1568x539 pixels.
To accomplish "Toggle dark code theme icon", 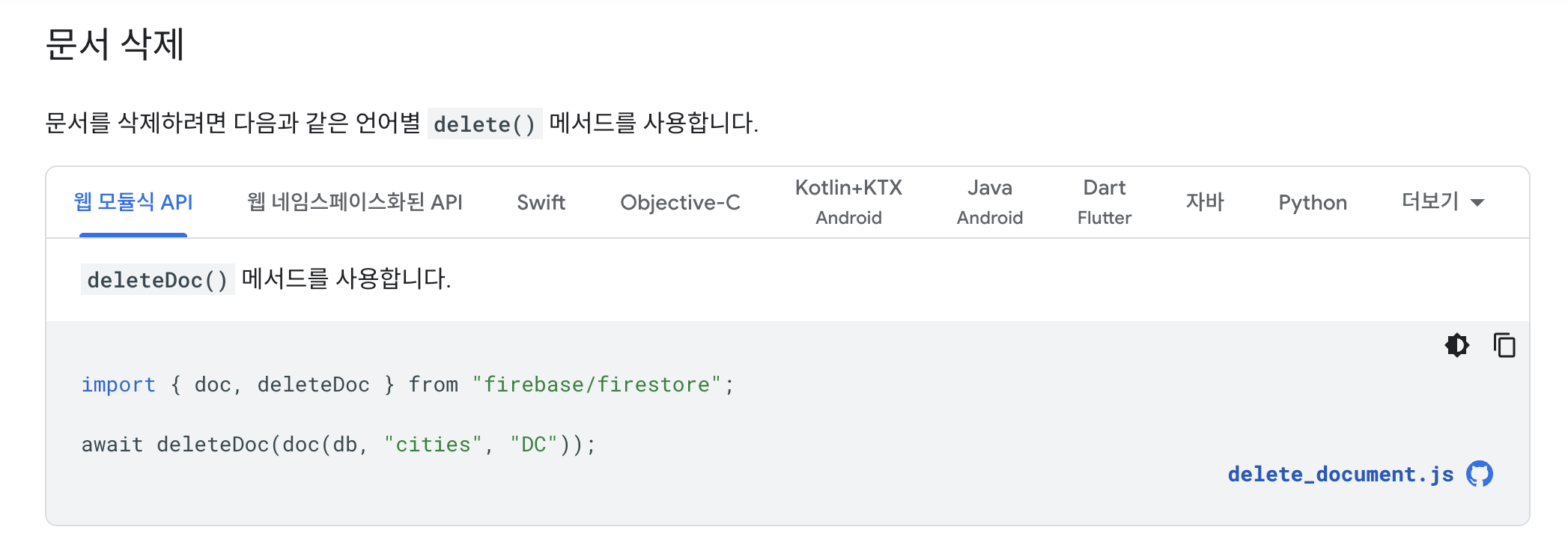I will pyautogui.click(x=1457, y=345).
